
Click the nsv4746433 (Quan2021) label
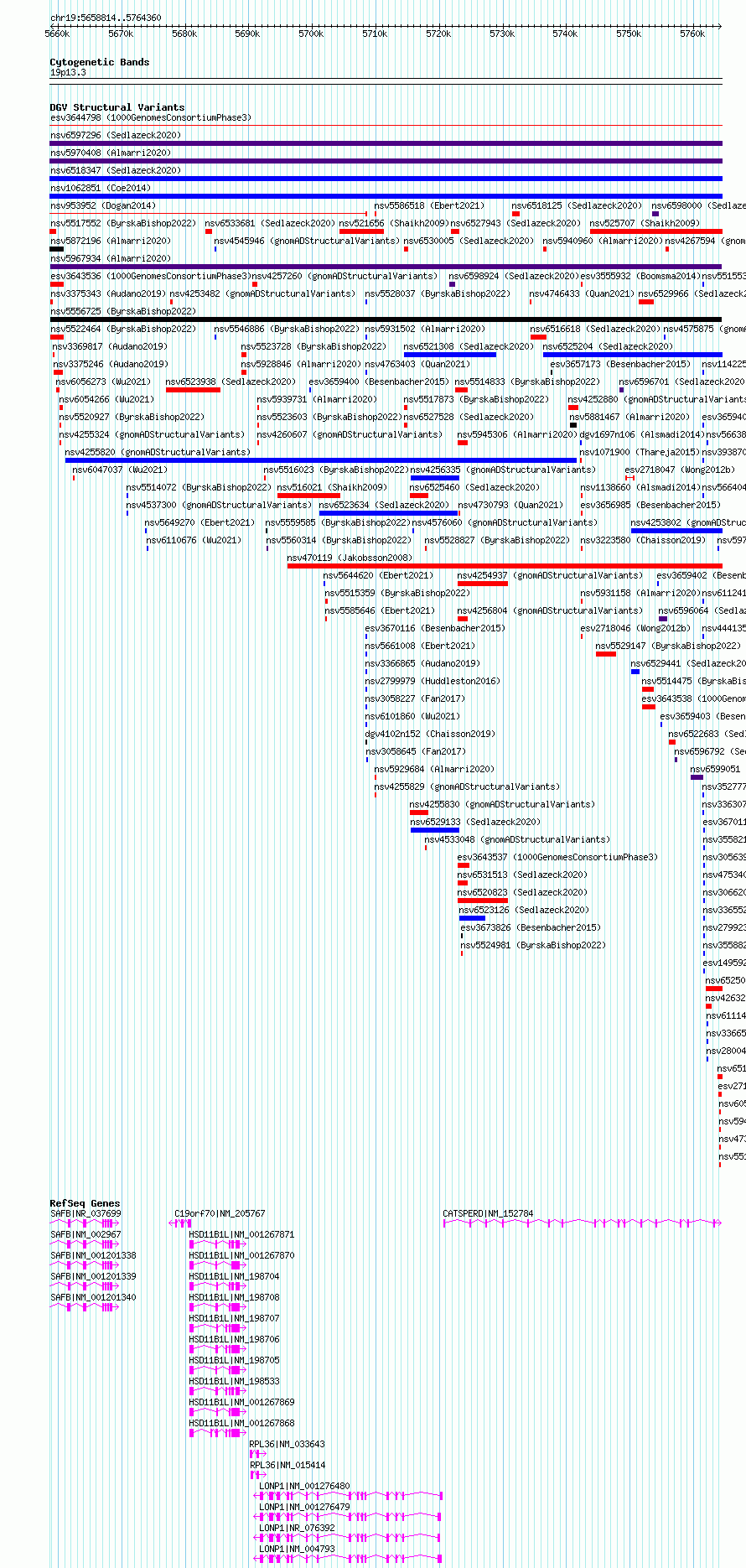(582, 293)
